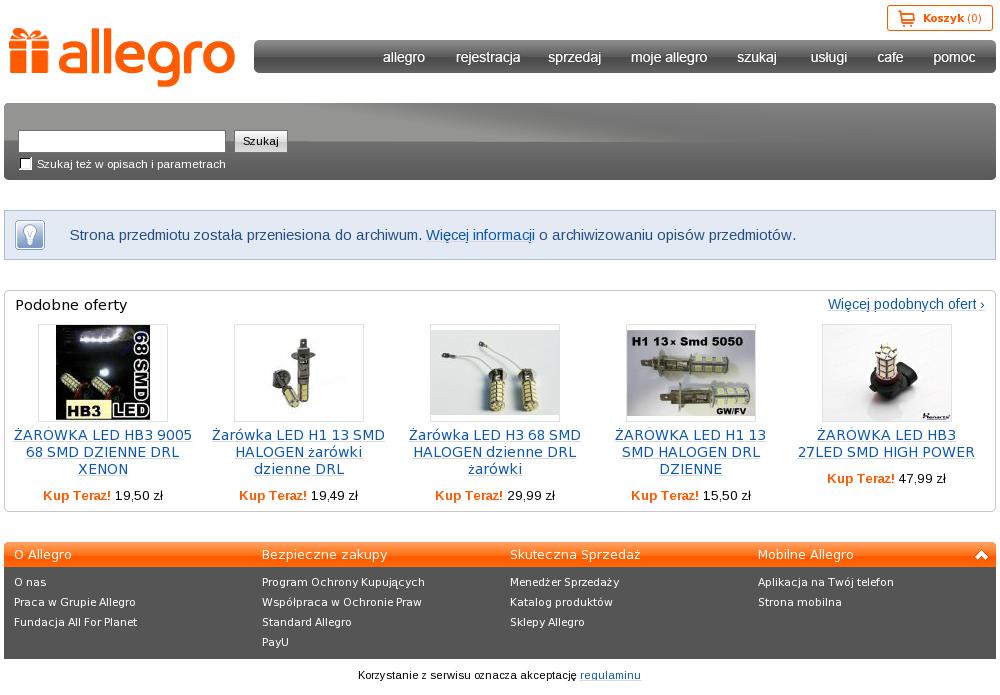The height and width of the screenshot is (695, 1000).
Task: Click the lightbulb info icon
Action: [x=30, y=235]
